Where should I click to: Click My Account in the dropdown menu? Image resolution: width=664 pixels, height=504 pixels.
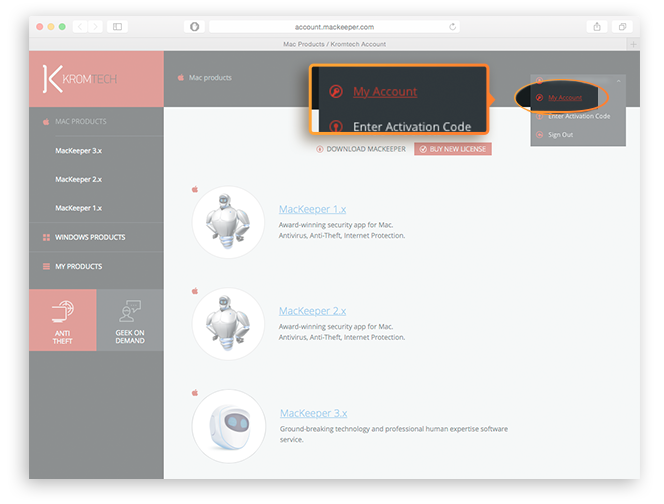pyautogui.click(x=565, y=98)
